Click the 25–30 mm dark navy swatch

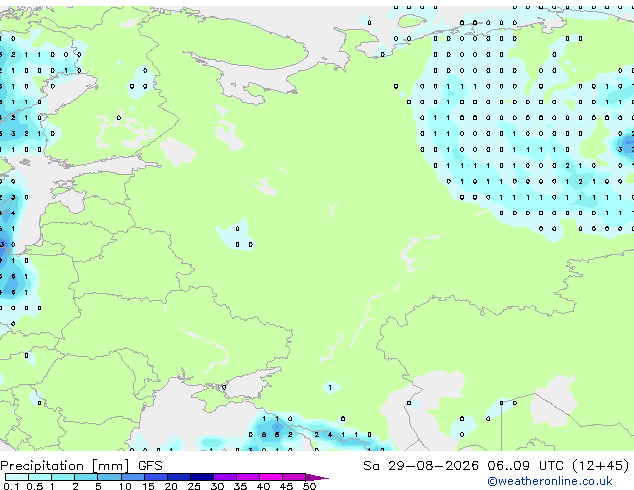(x=202, y=477)
